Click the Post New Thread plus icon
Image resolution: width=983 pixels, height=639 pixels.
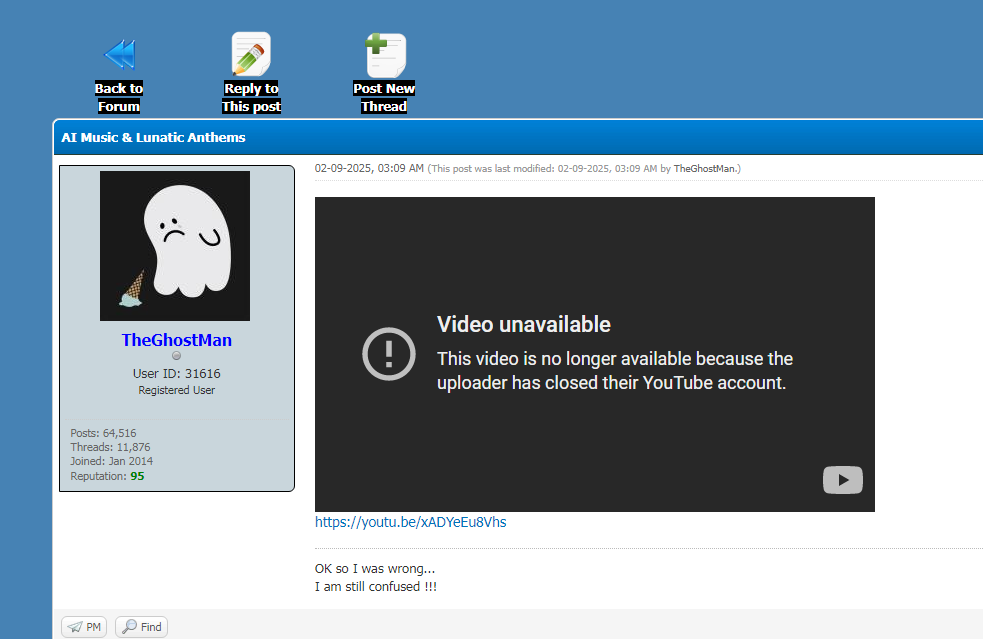click(385, 54)
